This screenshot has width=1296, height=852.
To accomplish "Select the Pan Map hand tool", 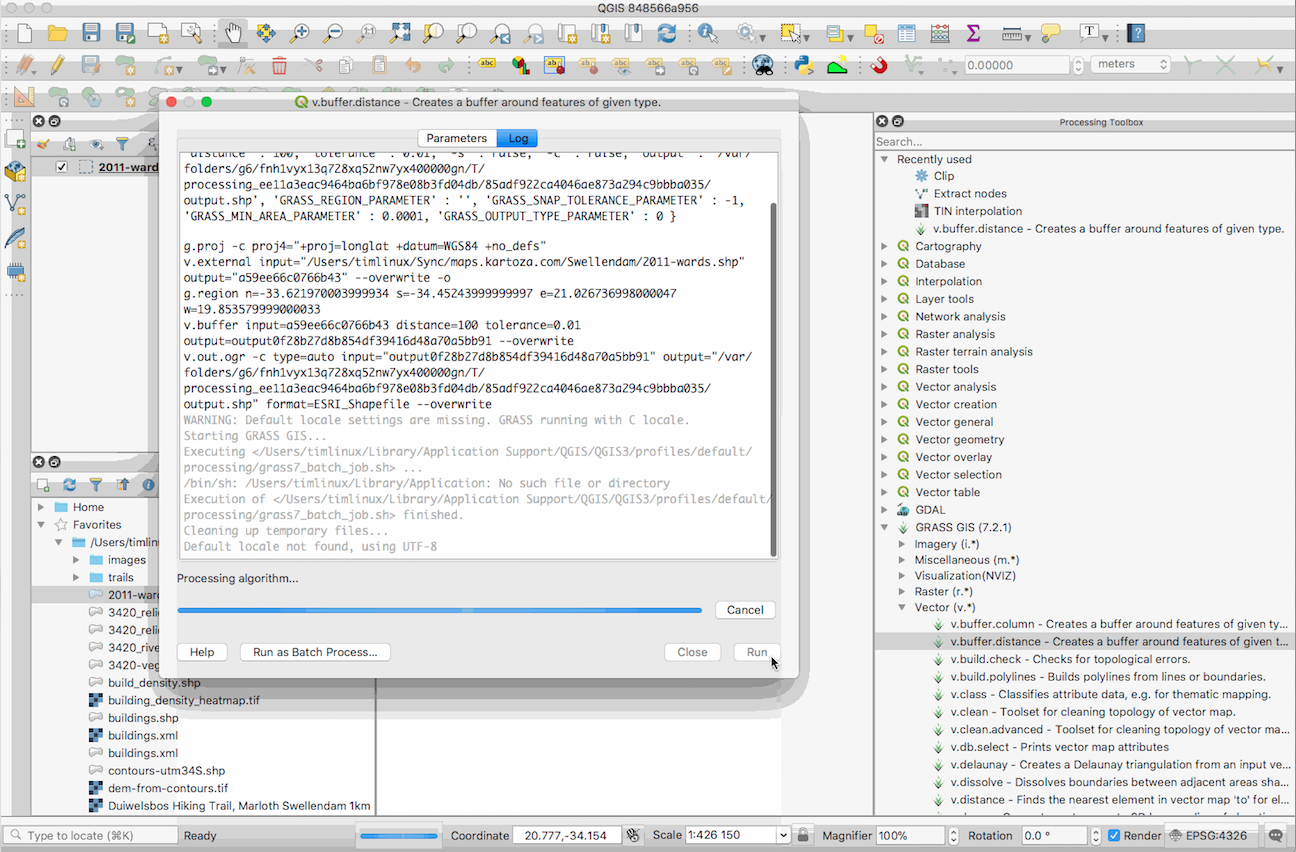I will pyautogui.click(x=233, y=34).
